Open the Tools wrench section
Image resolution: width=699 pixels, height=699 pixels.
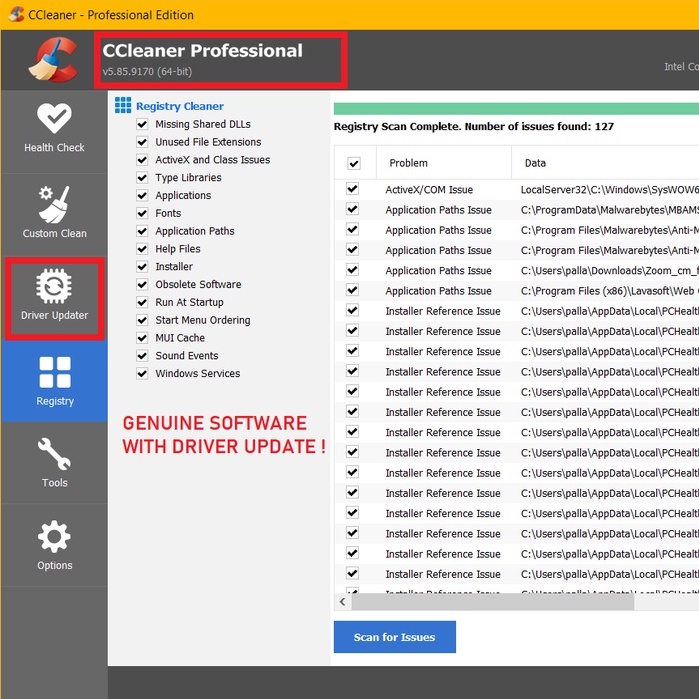[54, 463]
